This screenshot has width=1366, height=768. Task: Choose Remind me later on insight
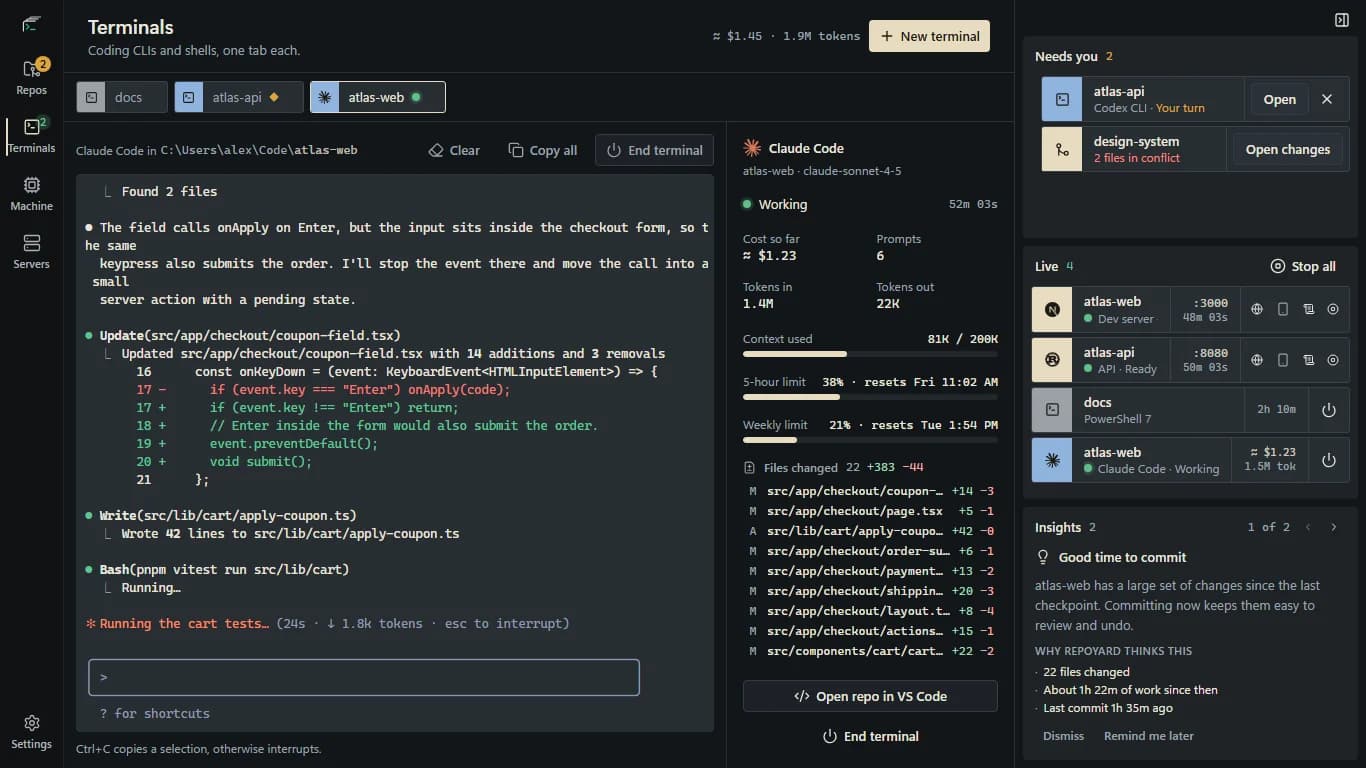click(1148, 735)
